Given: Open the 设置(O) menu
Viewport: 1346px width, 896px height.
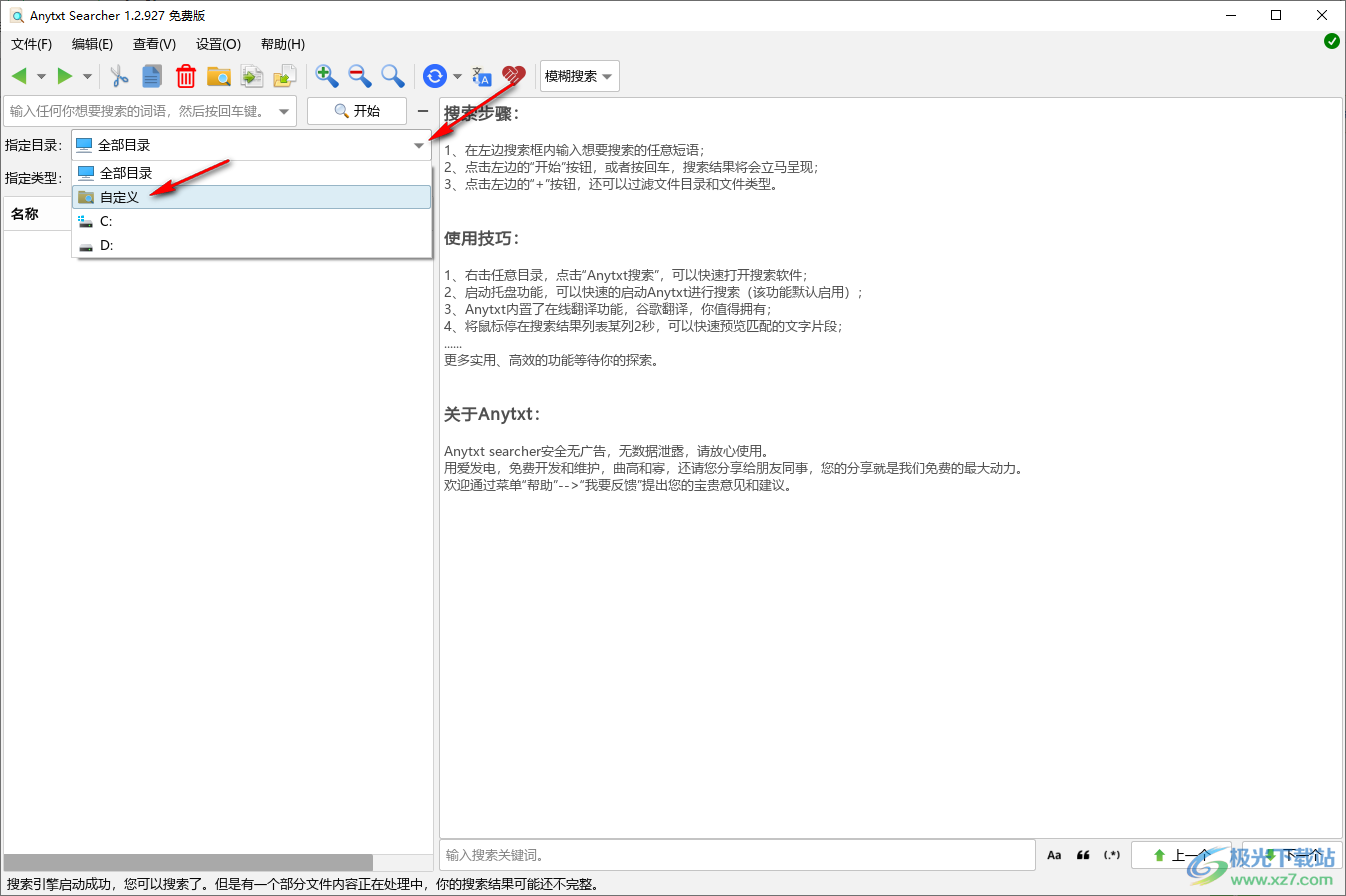Looking at the screenshot, I should [x=218, y=44].
